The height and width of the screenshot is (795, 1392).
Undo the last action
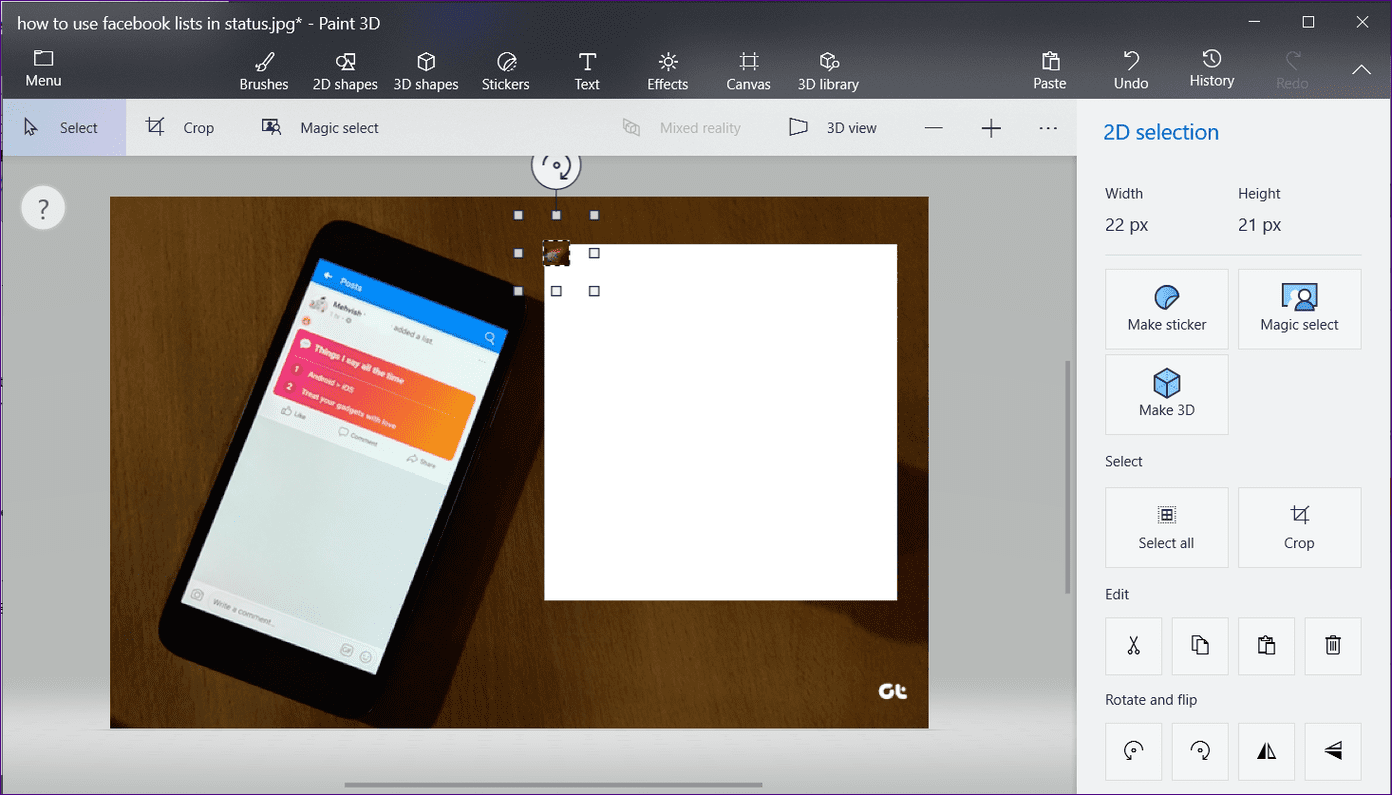point(1131,71)
